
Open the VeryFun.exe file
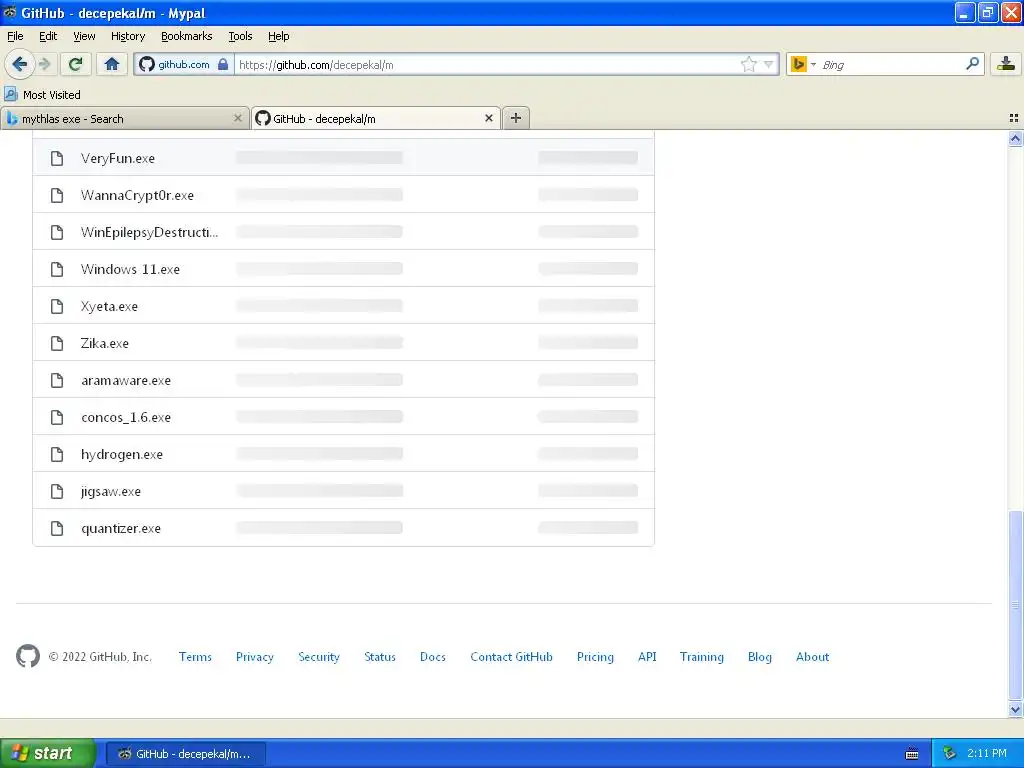point(118,158)
